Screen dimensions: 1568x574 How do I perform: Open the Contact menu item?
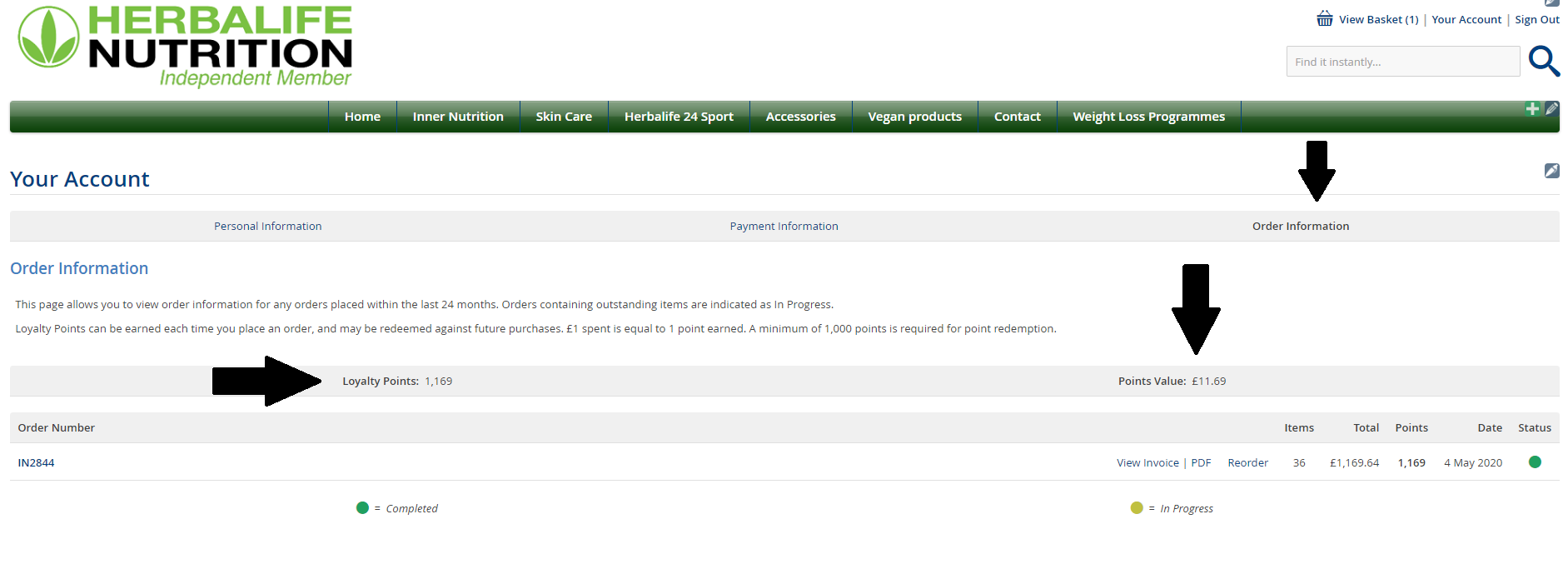click(1017, 117)
